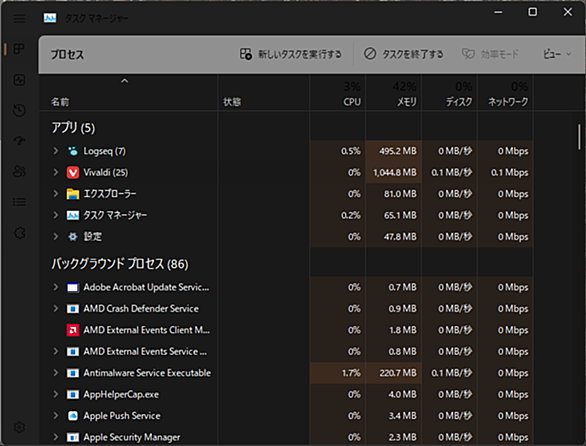The image size is (586, 446).
Task: Click the 新しいタスクを実行する button
Action: point(290,54)
